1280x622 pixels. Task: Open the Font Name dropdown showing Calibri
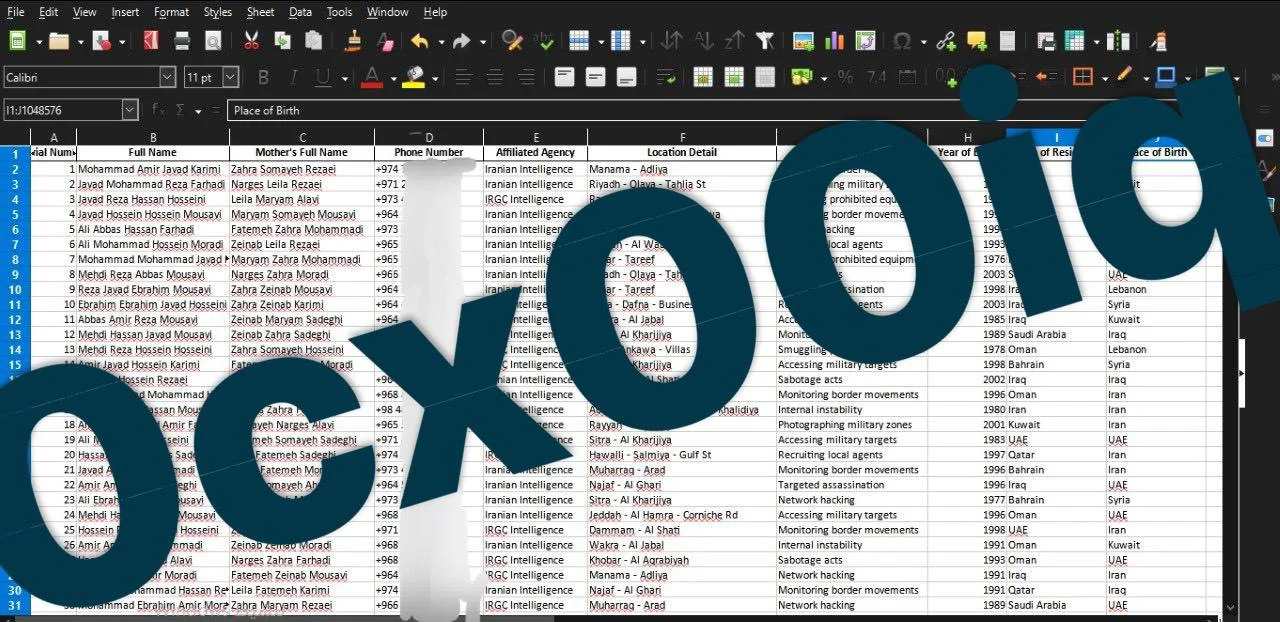167,77
